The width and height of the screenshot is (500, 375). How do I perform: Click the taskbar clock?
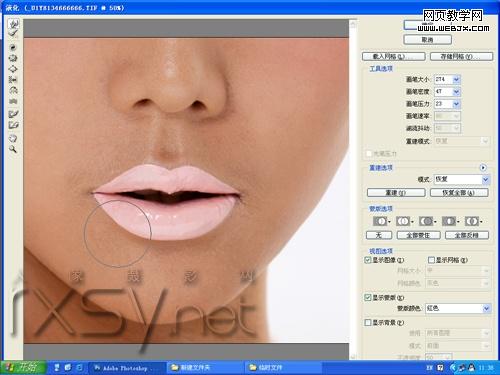tap(486, 368)
